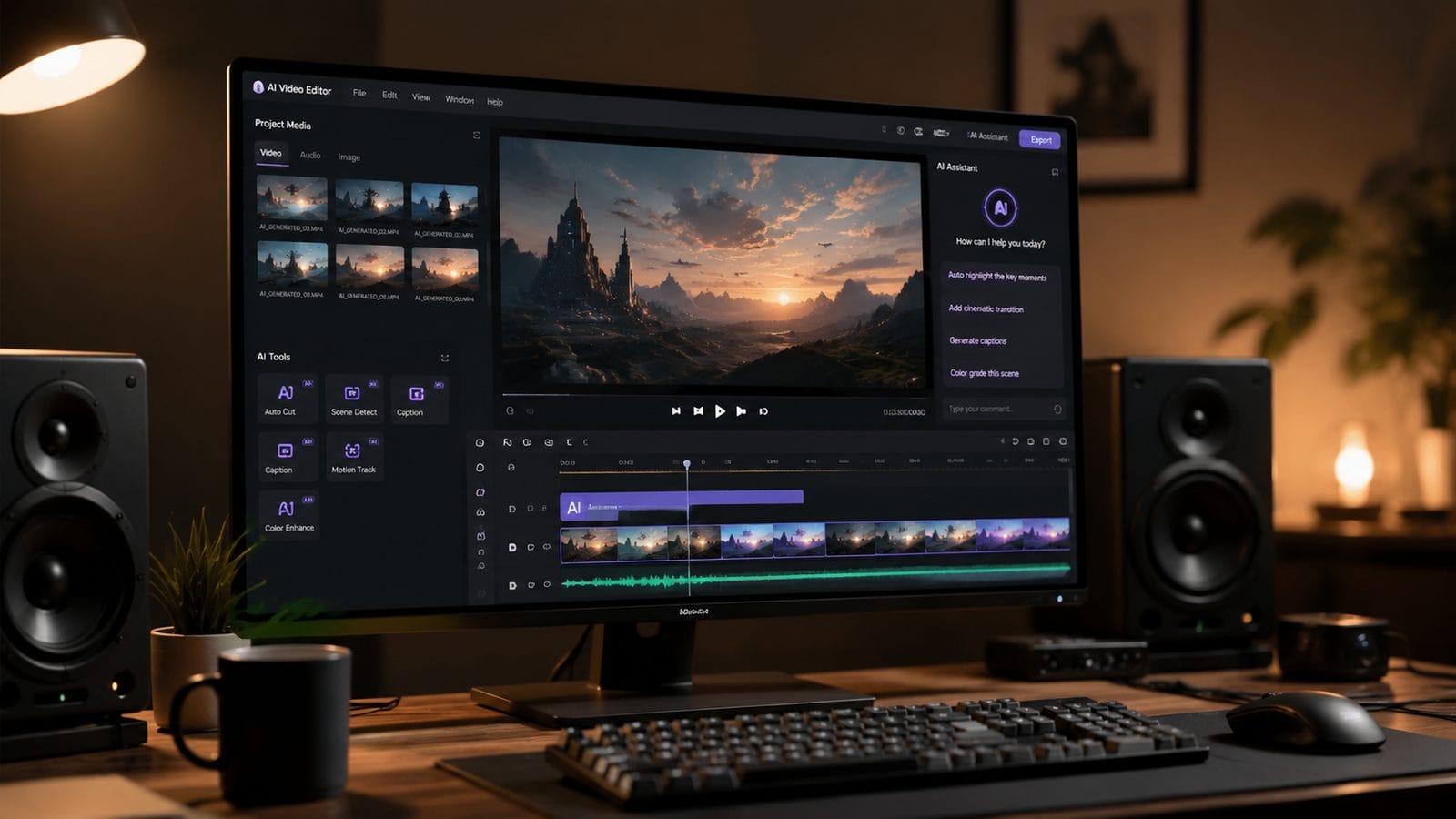Switch to the Audio media tab

310,155
